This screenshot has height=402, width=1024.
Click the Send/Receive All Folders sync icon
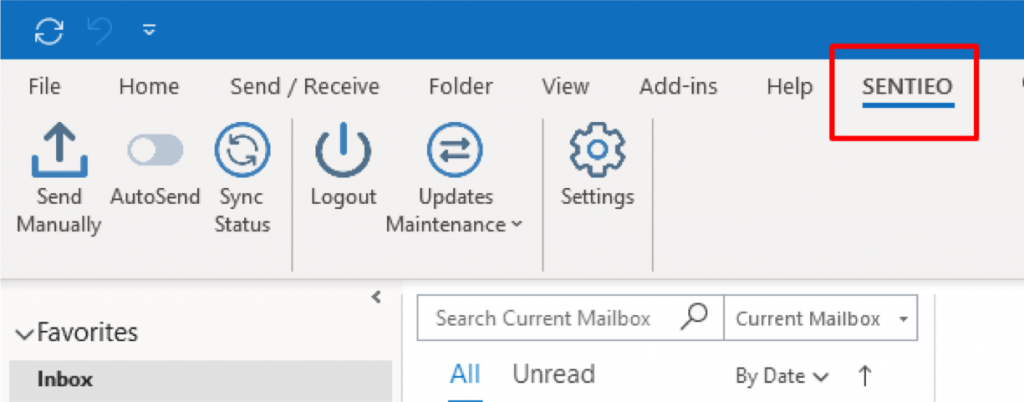(50, 31)
